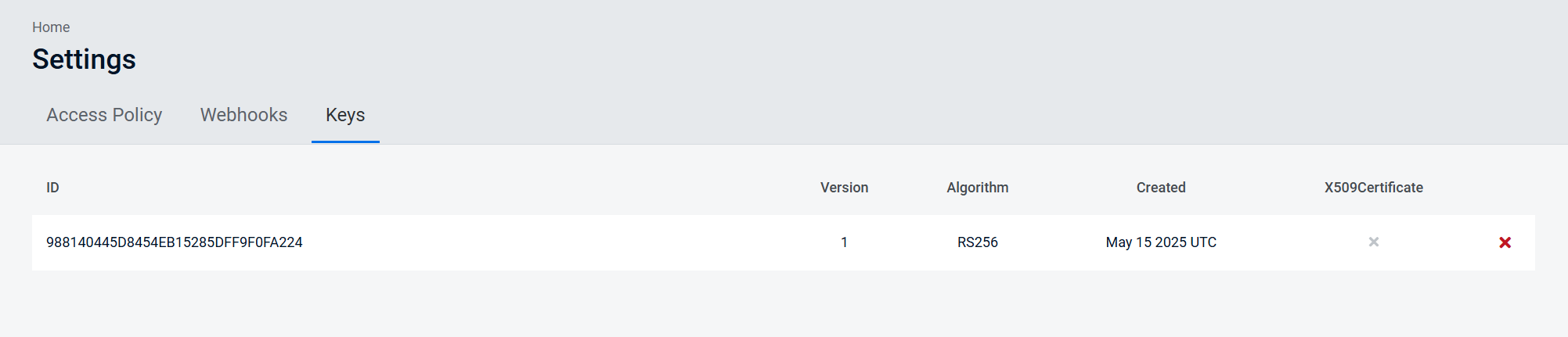Screen dimensions: 1568x337
Task: Click empty space right of the Keys tab
Action: [783, 115]
